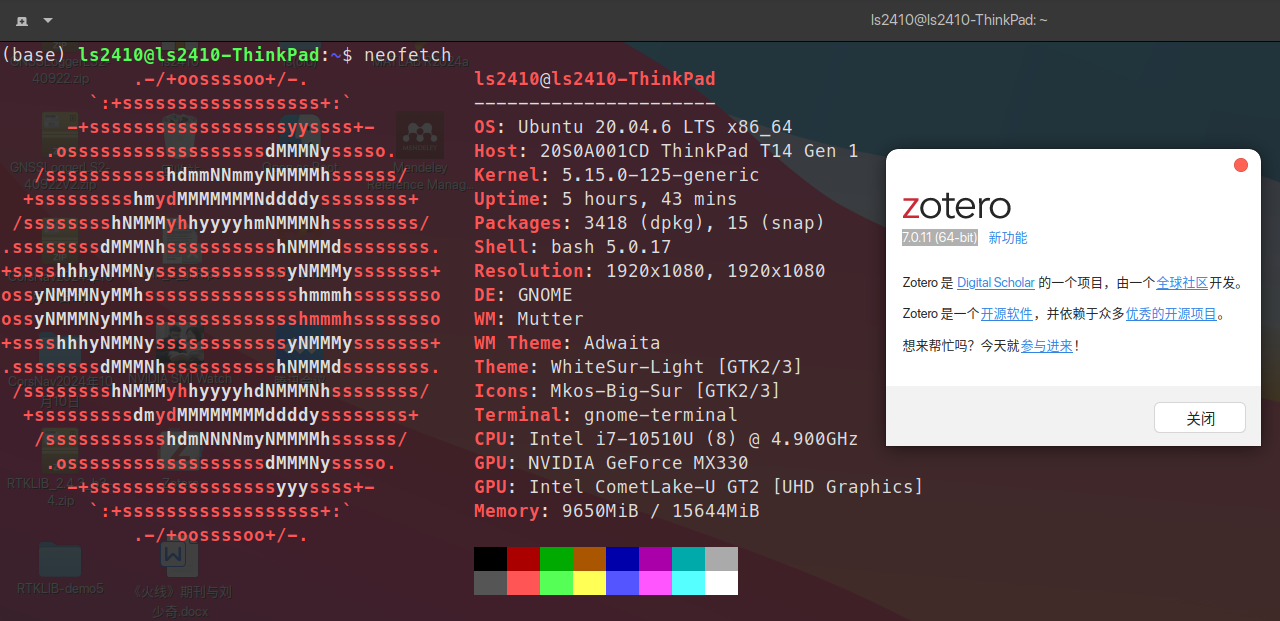Visit the 开源软件 link

point(1006,314)
